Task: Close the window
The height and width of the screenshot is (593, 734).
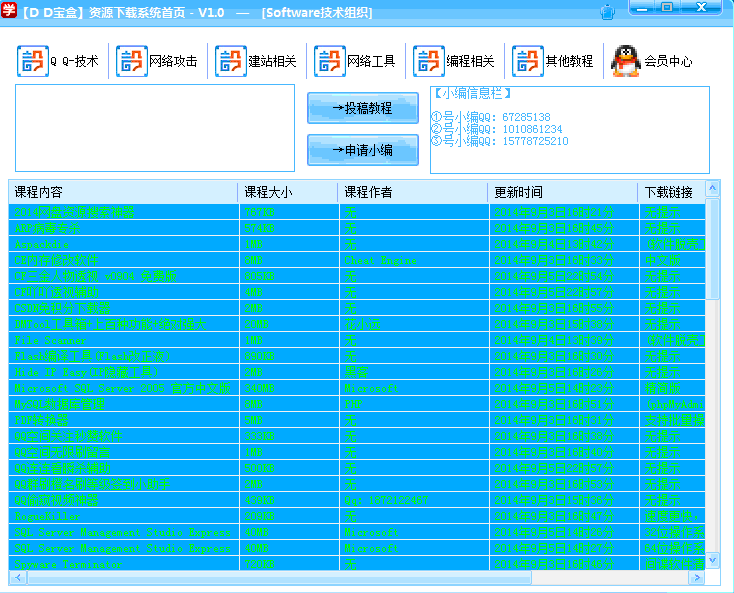Action: tap(700, 8)
